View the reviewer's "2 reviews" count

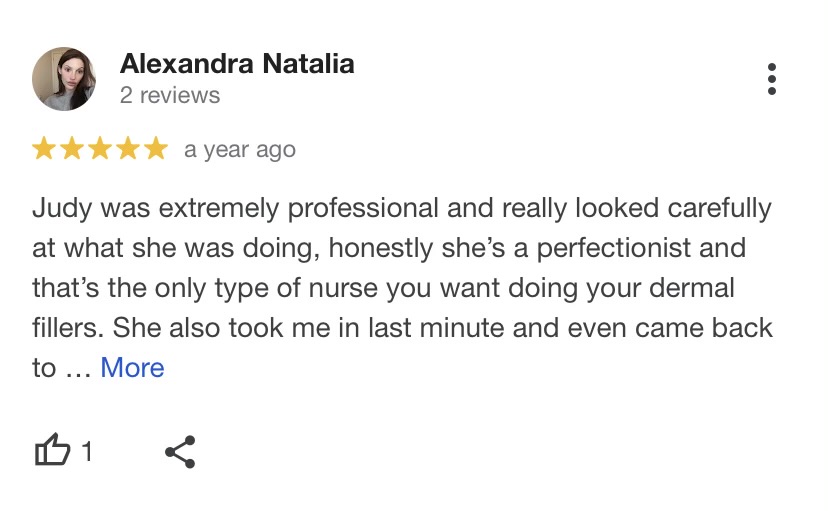click(x=170, y=96)
